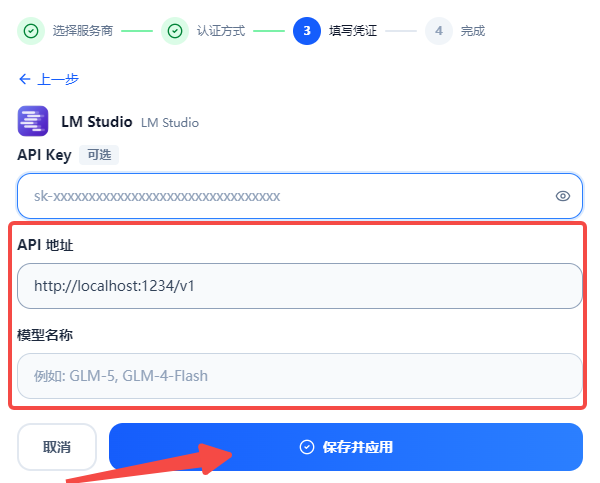Focus the API Key input field
This screenshot has width=600, height=483.
300,196
